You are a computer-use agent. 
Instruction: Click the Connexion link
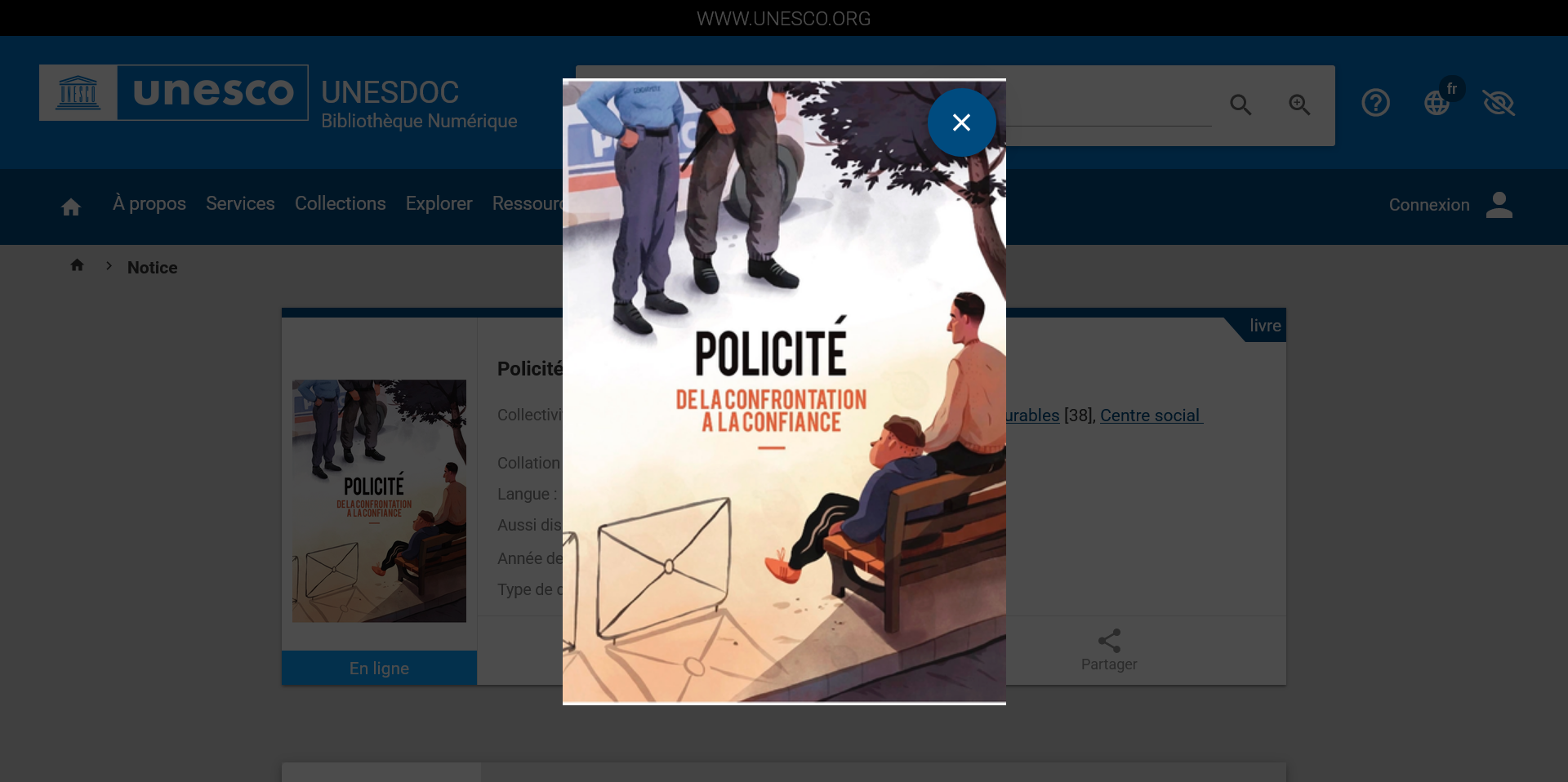1429,205
